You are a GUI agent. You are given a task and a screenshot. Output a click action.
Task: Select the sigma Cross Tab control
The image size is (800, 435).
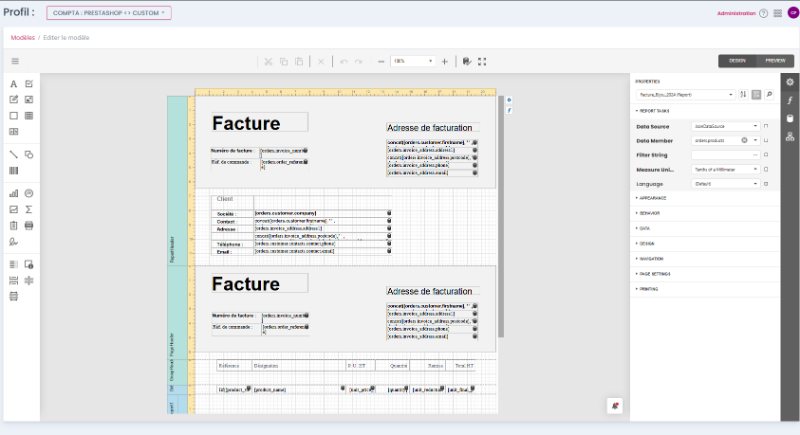[29, 209]
